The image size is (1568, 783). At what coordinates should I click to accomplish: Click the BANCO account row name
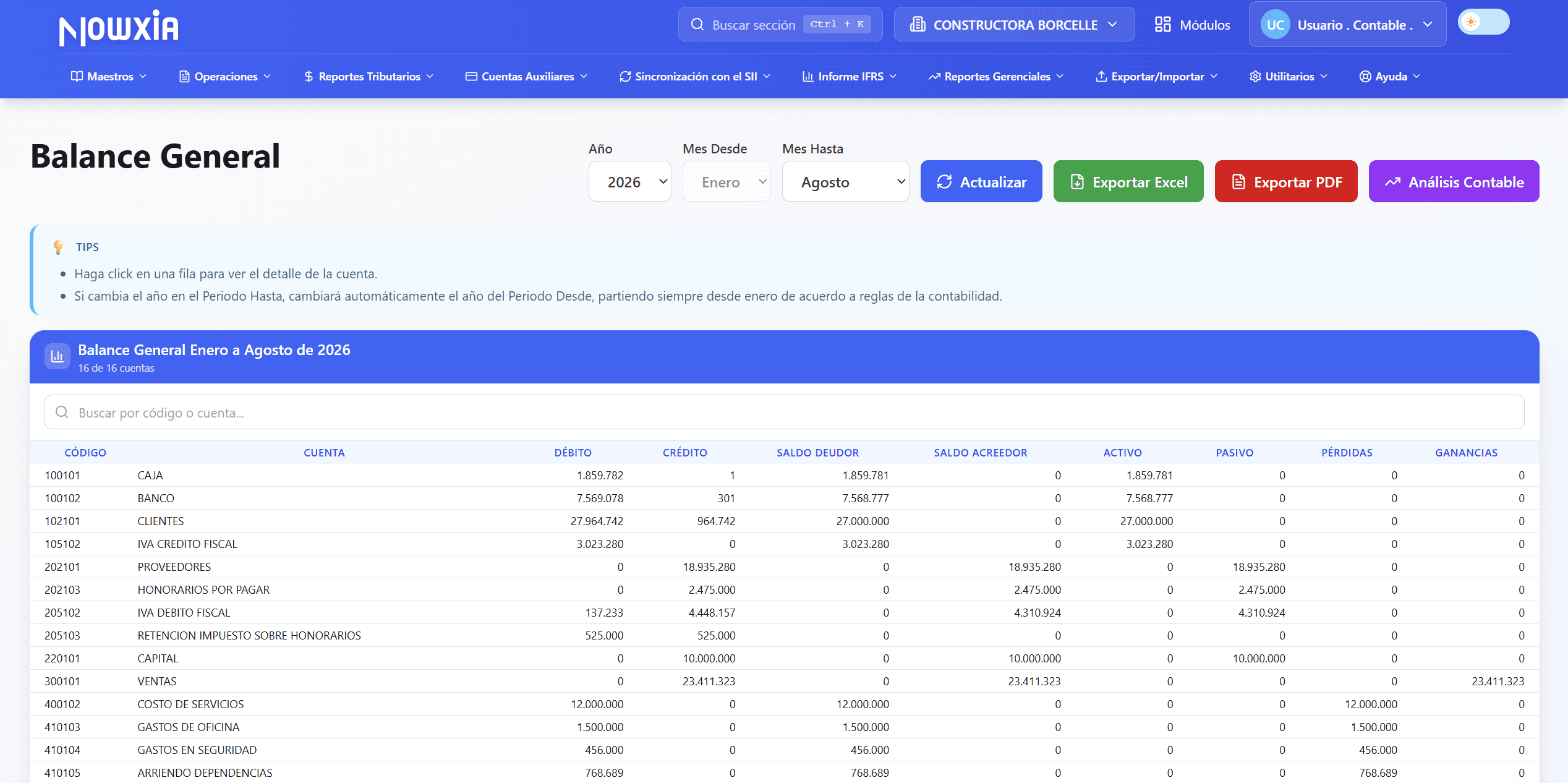[156, 498]
